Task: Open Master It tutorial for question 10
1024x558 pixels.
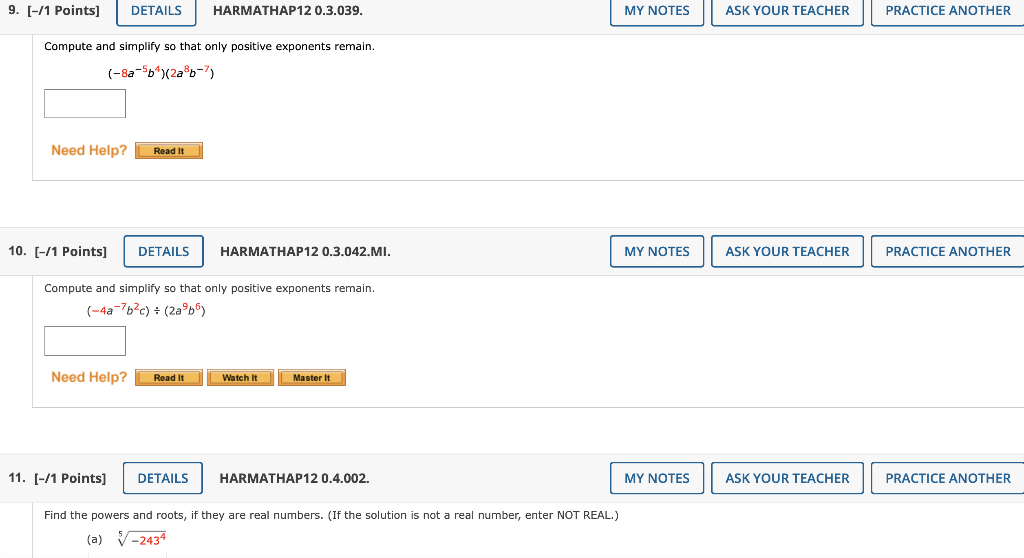Action: tap(312, 378)
